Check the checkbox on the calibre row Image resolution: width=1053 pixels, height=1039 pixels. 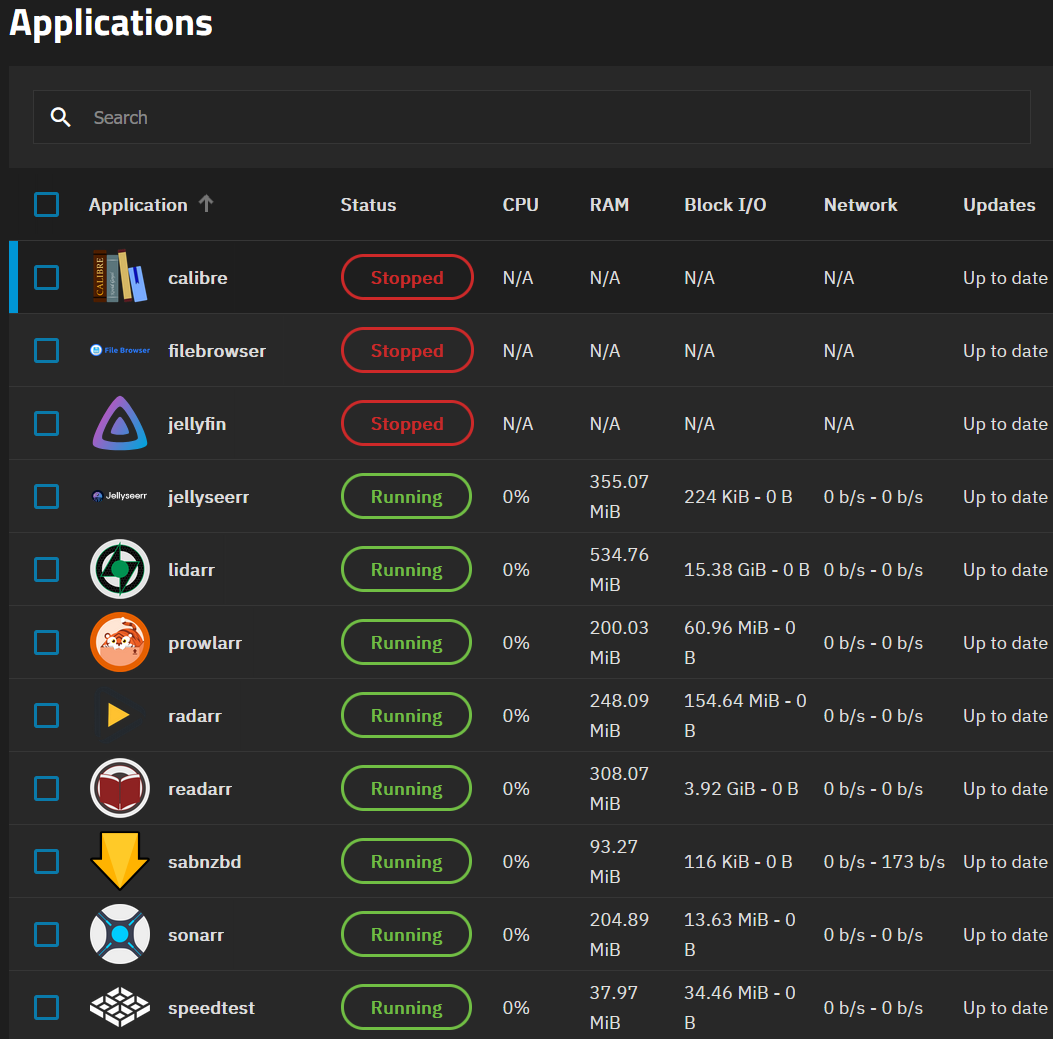coord(46,277)
